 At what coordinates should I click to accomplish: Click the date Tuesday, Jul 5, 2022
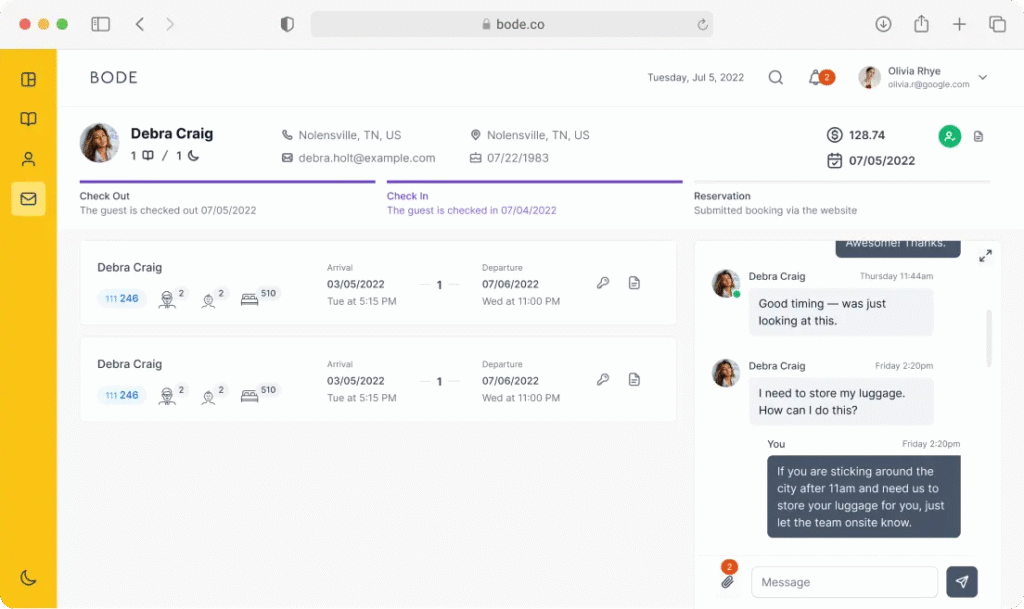tap(696, 78)
